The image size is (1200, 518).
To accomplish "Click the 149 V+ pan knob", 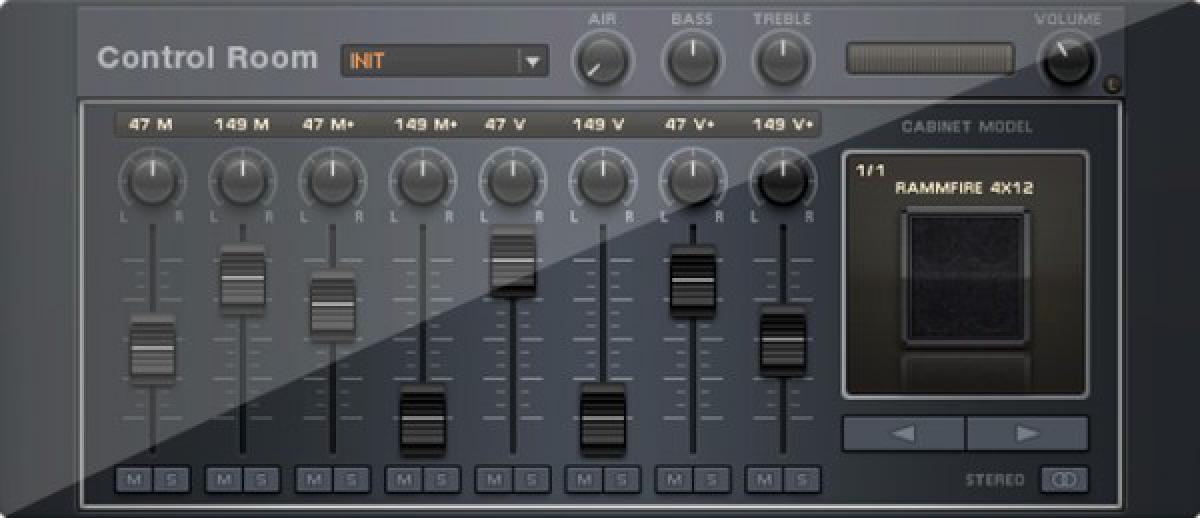I will 782,181.
